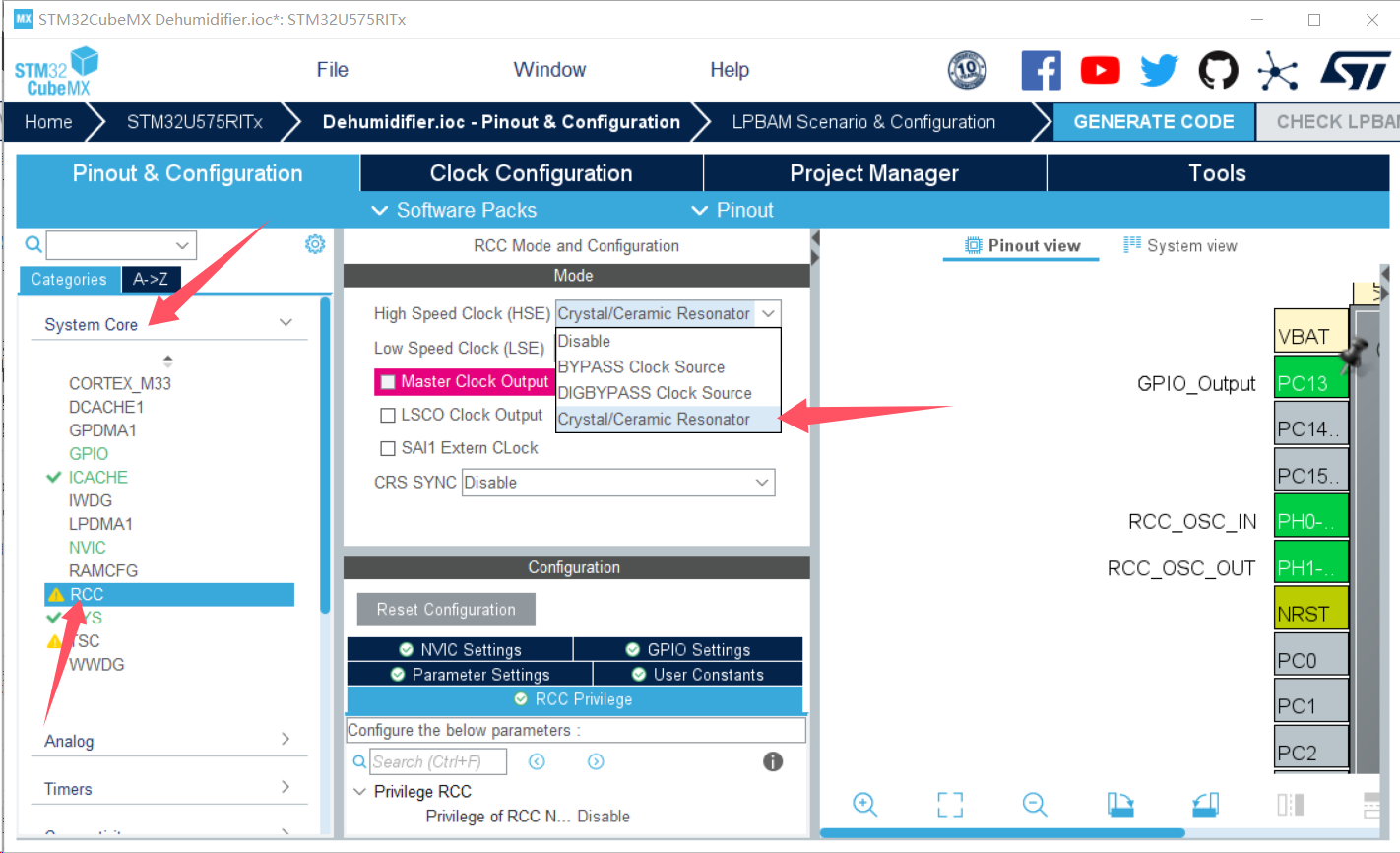Click the GENERATE CODE button
Screen dimensions: 1400x853
pos(1154,122)
